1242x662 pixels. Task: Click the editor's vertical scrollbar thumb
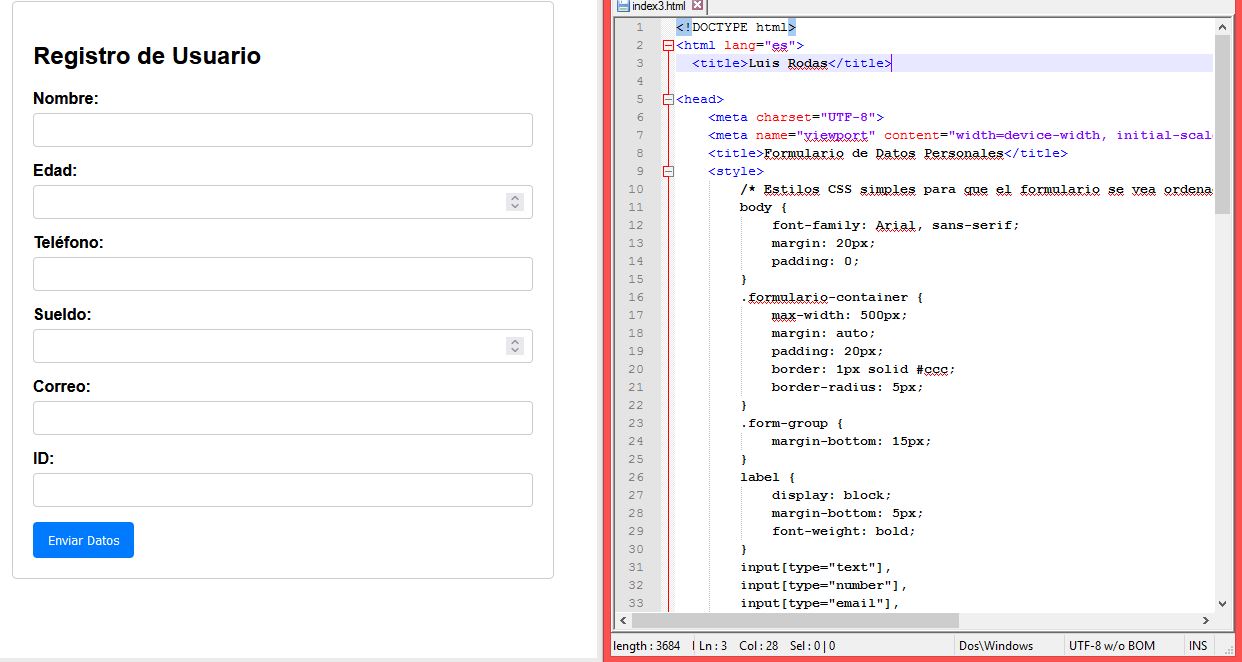[1222, 120]
